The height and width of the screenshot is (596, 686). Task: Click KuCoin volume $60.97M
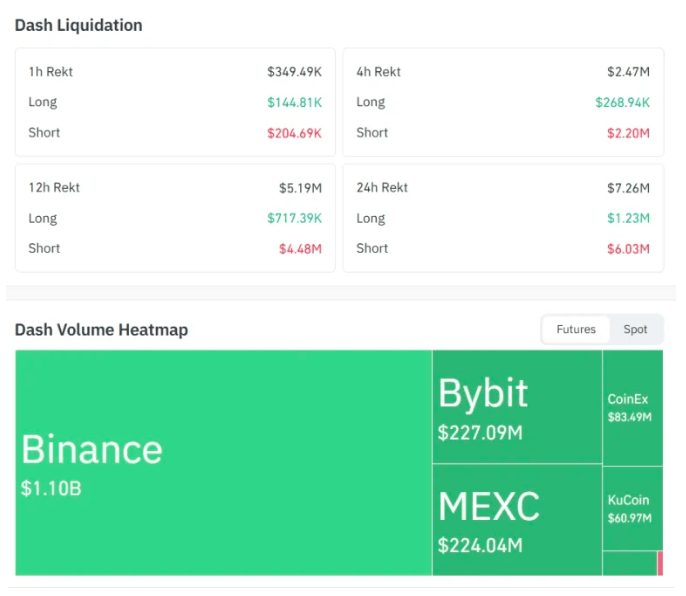point(630,518)
